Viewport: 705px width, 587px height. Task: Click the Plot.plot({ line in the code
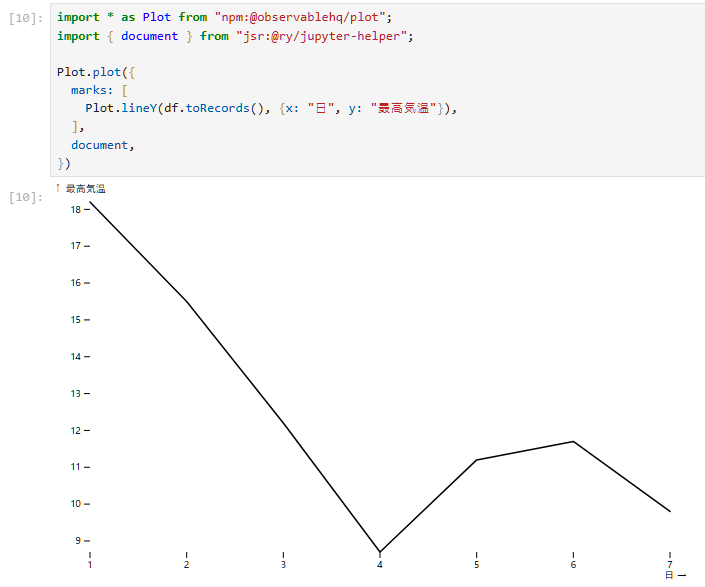coord(96,72)
